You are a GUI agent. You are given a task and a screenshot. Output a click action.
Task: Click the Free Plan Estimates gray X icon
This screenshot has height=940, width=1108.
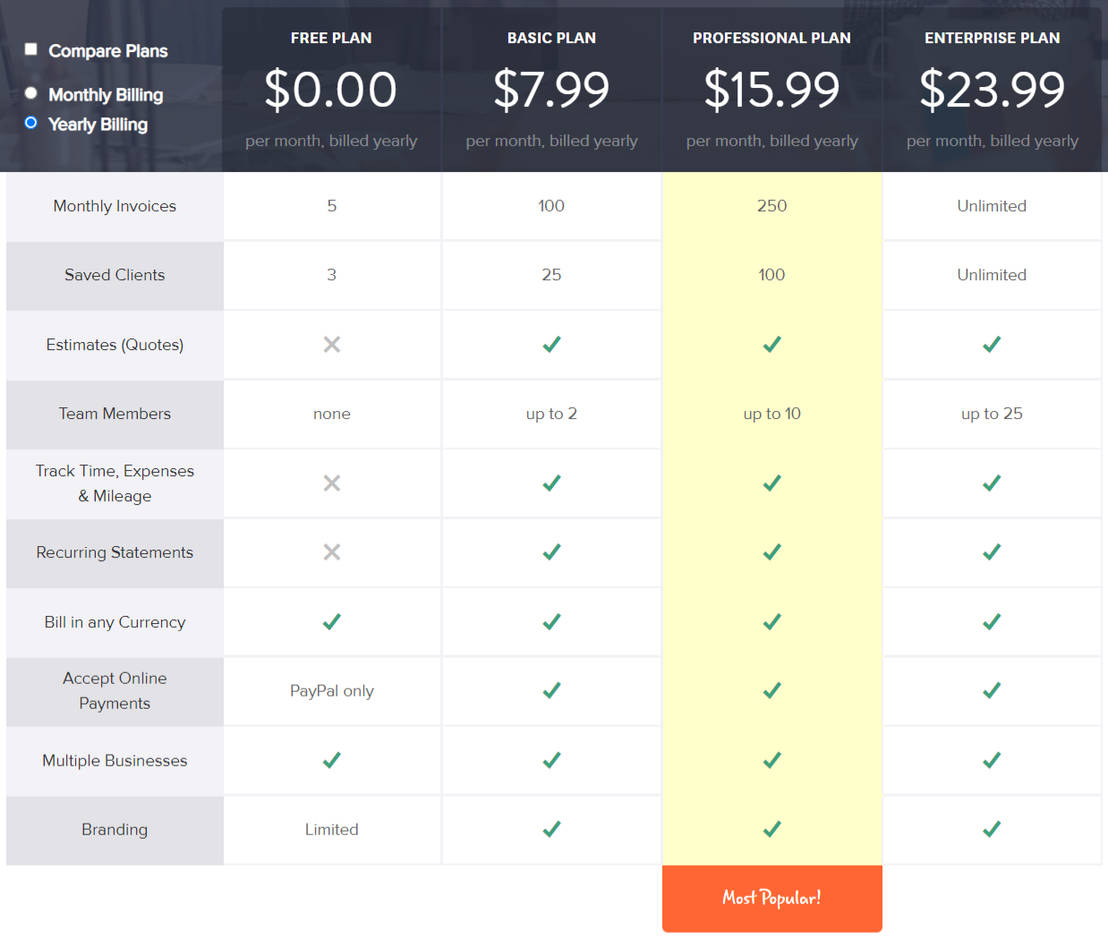coord(332,344)
